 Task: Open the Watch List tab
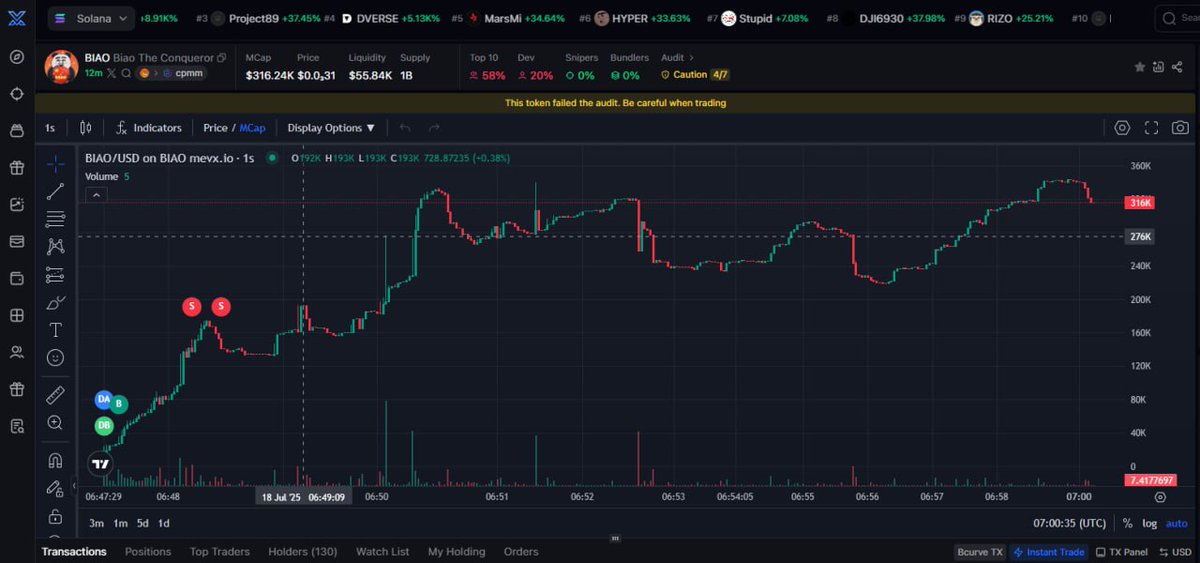pyautogui.click(x=383, y=551)
